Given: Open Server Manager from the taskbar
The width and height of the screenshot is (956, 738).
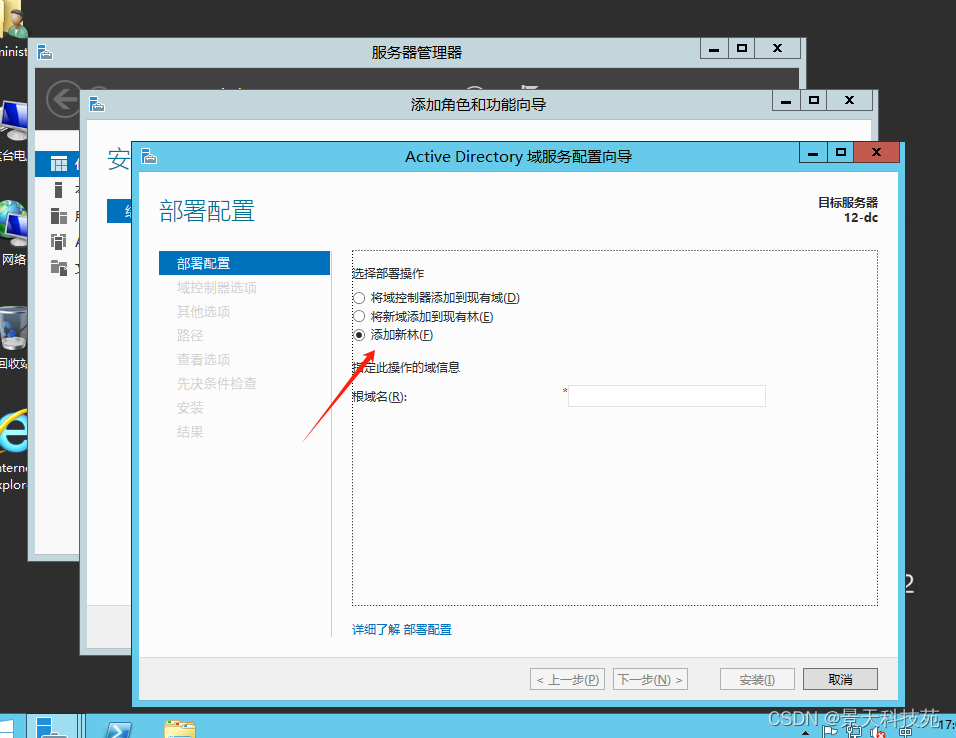Looking at the screenshot, I should coord(52,728).
